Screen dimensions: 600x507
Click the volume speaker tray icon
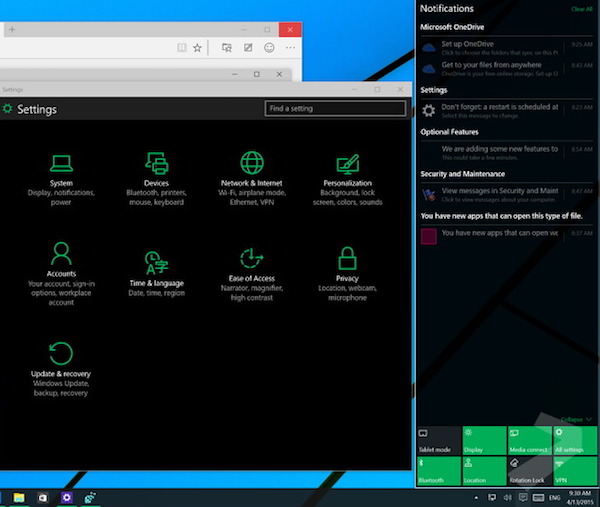point(507,497)
